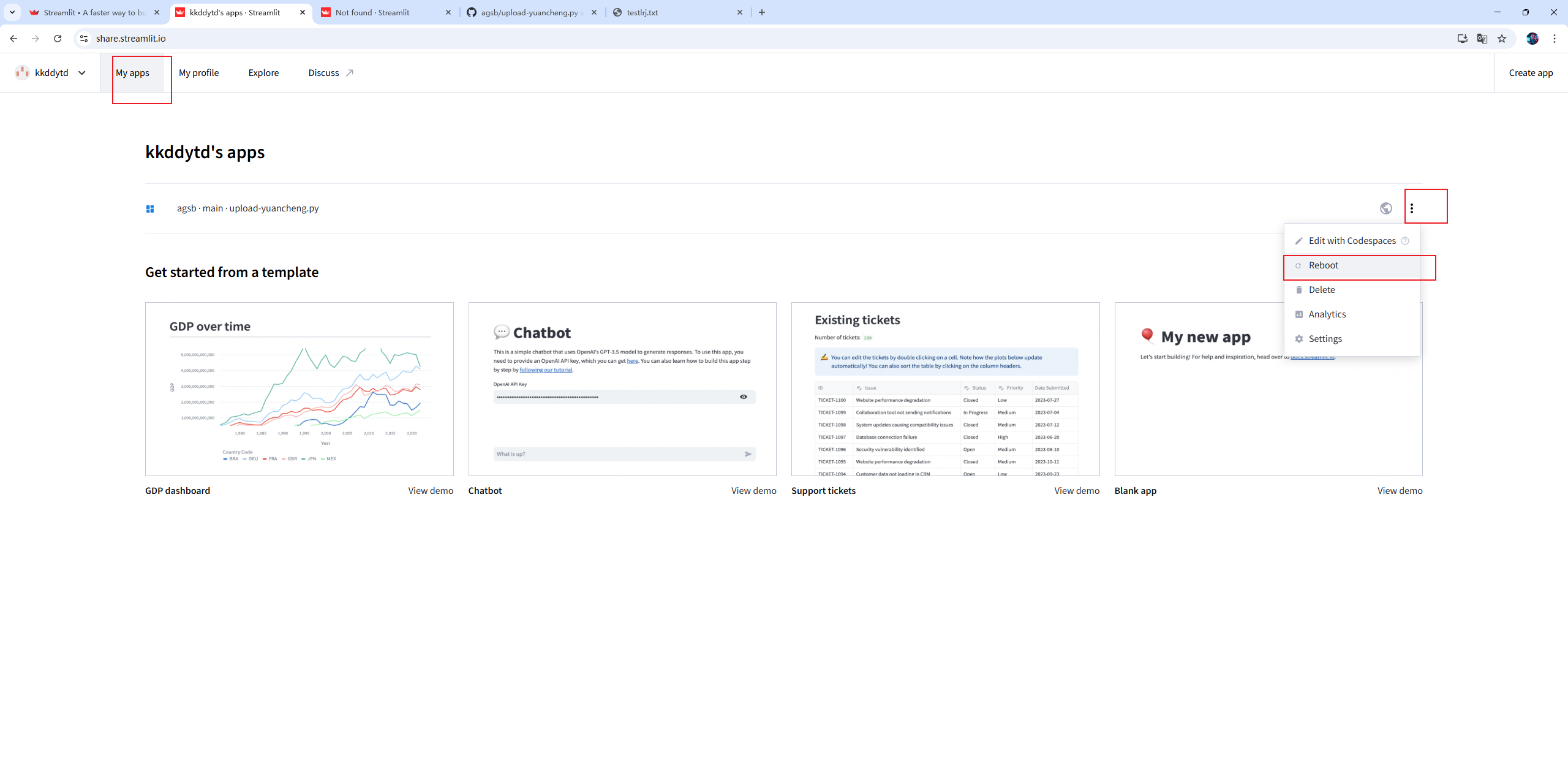Click the Get started from a template heading

(232, 272)
